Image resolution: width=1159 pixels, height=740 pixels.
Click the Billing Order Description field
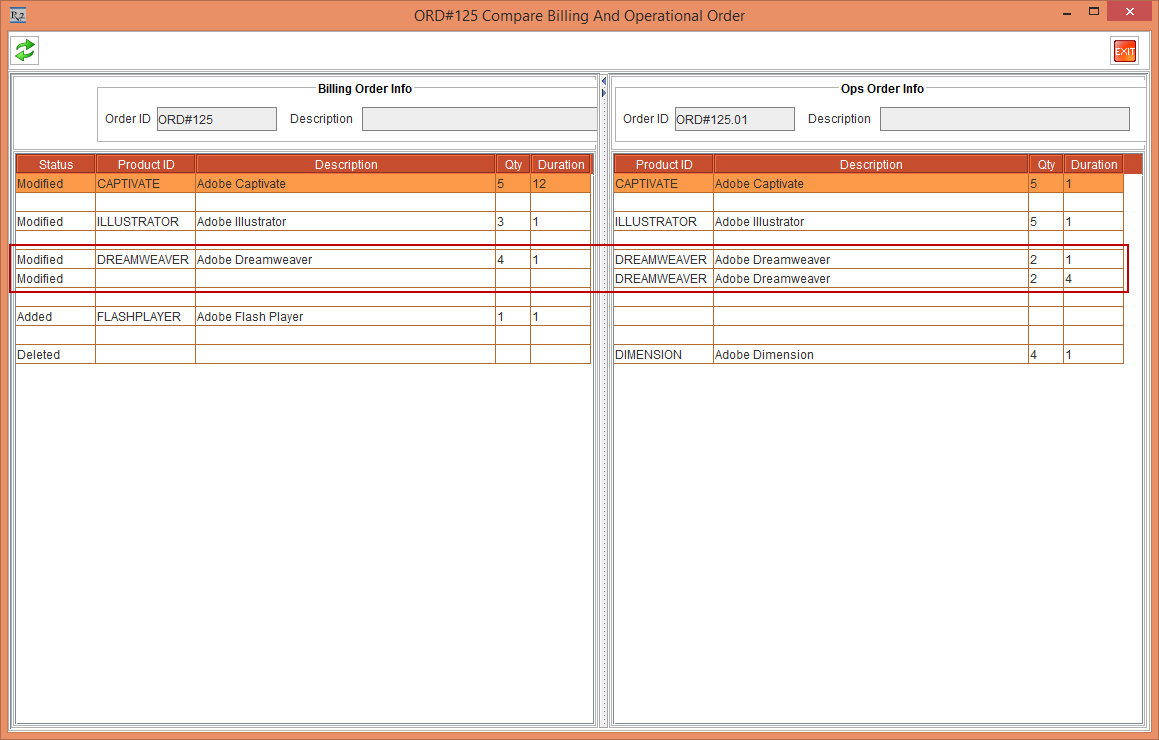pyautogui.click(x=479, y=119)
